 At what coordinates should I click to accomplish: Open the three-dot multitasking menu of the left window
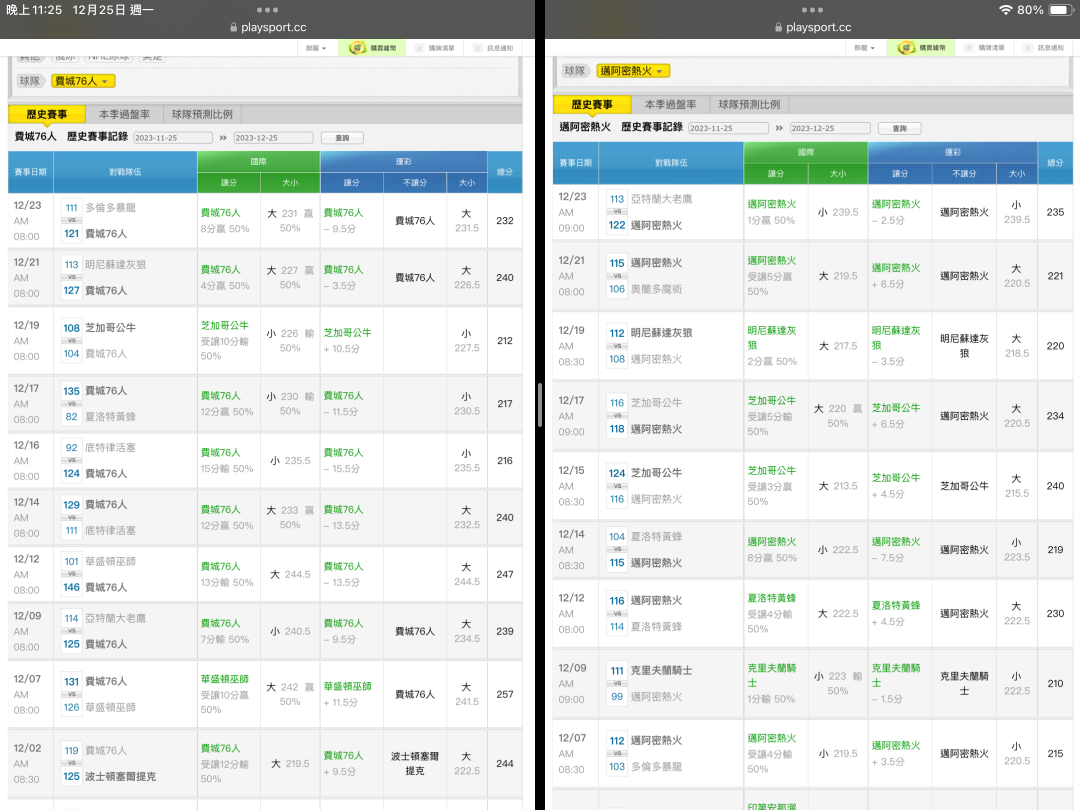267,10
